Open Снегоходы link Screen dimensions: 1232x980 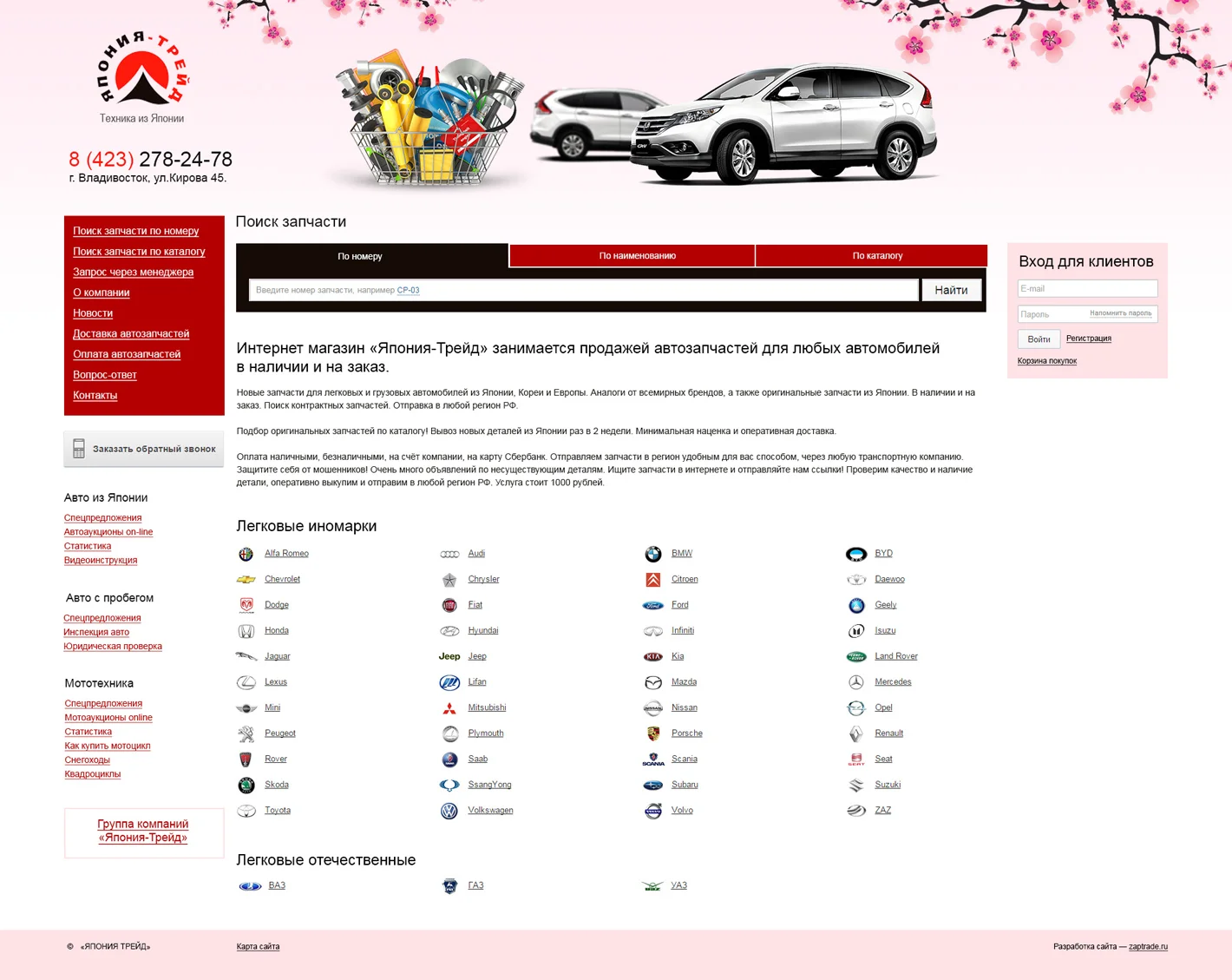click(88, 760)
